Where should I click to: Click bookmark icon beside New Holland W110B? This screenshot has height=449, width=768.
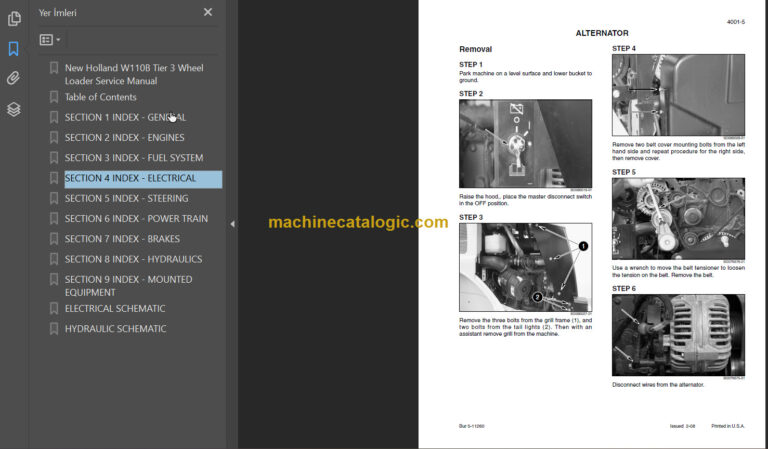click(54, 68)
